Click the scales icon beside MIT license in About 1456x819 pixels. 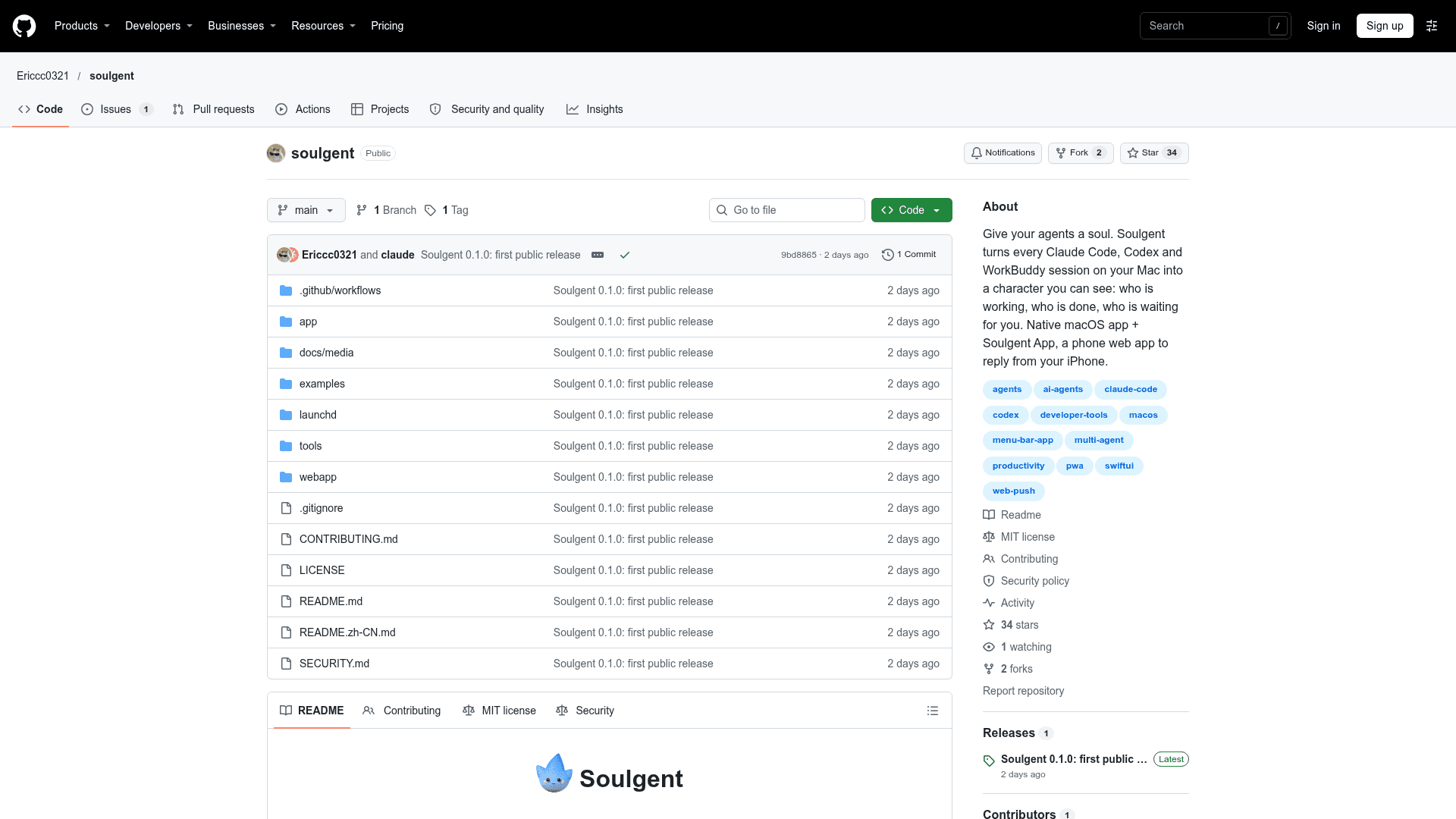coord(989,537)
